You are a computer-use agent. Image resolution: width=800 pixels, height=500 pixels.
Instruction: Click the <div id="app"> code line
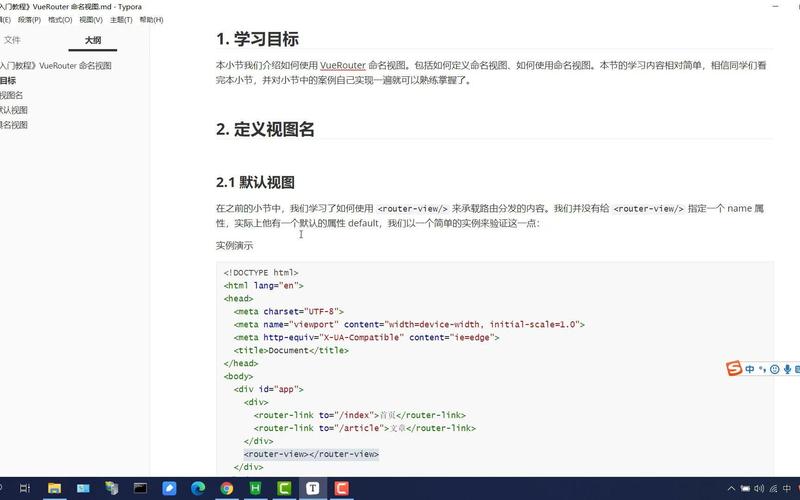tap(268, 389)
